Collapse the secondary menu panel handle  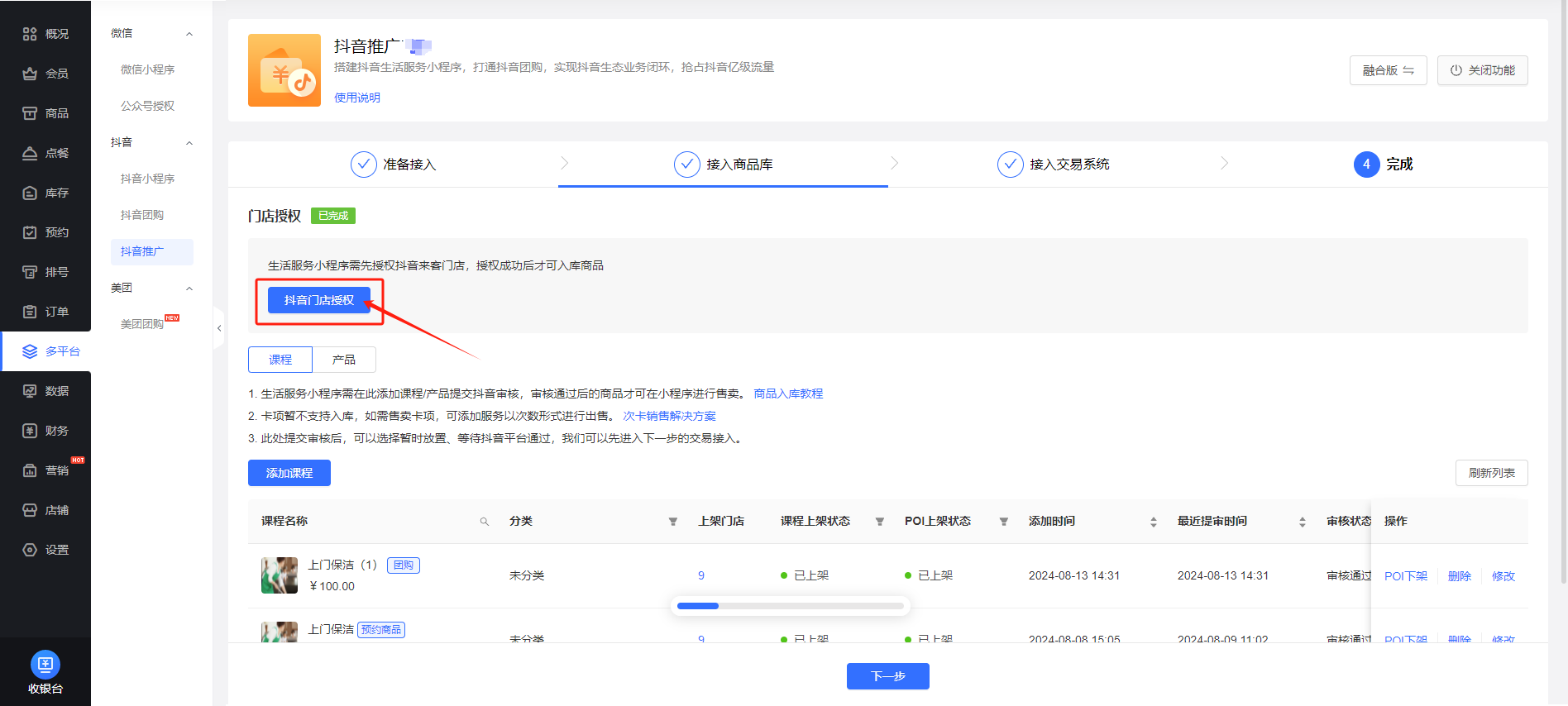tap(218, 328)
